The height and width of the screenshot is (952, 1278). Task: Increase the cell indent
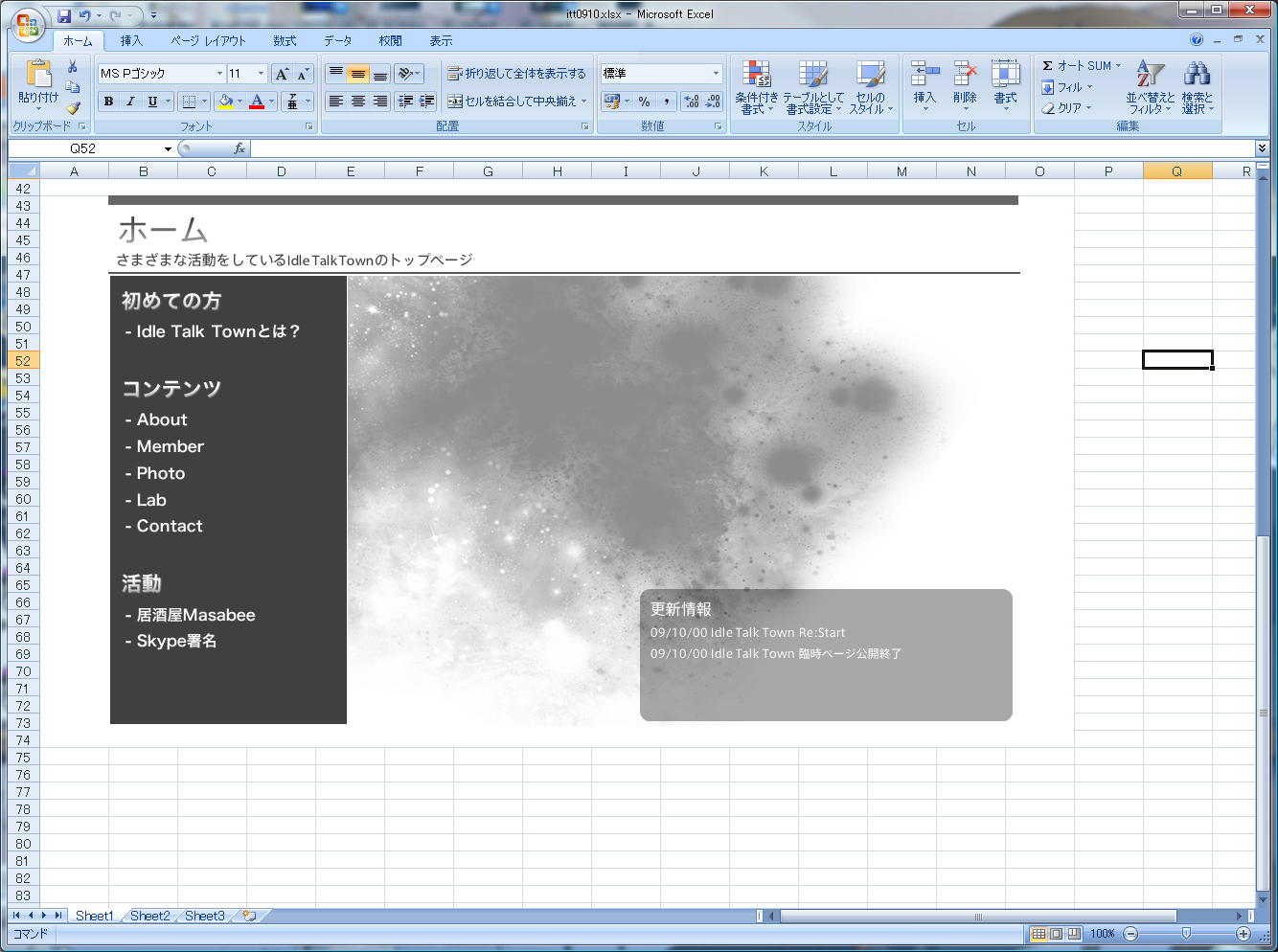(427, 102)
